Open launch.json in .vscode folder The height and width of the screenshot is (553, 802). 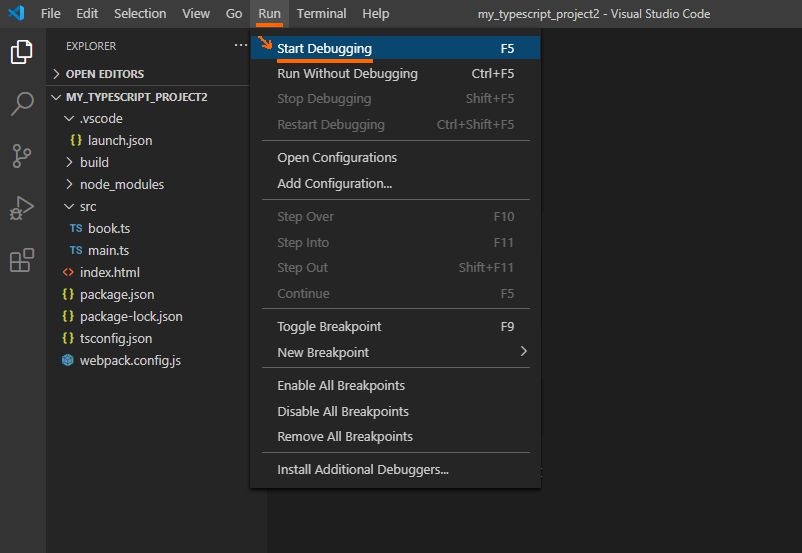[119, 140]
